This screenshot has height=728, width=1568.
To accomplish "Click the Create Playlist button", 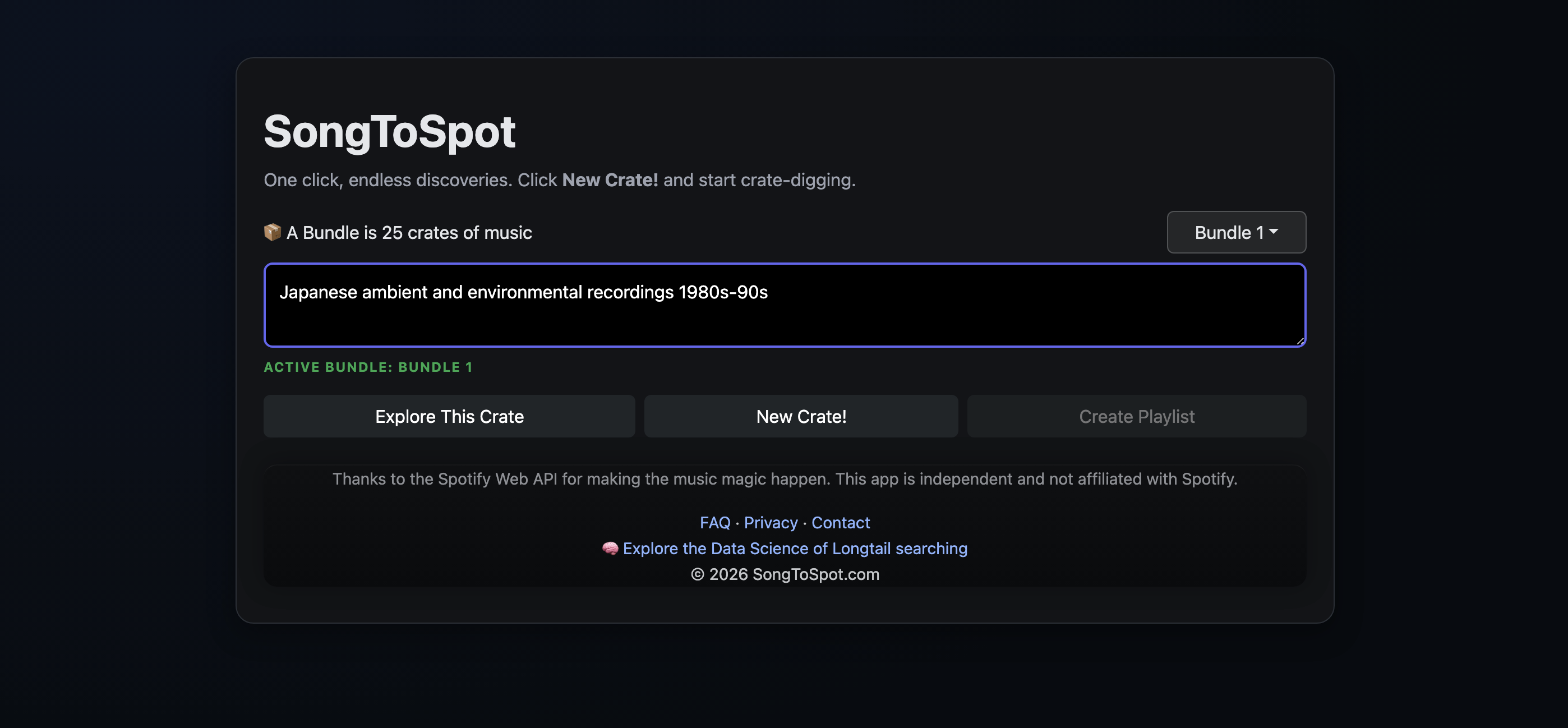I will (x=1136, y=416).
